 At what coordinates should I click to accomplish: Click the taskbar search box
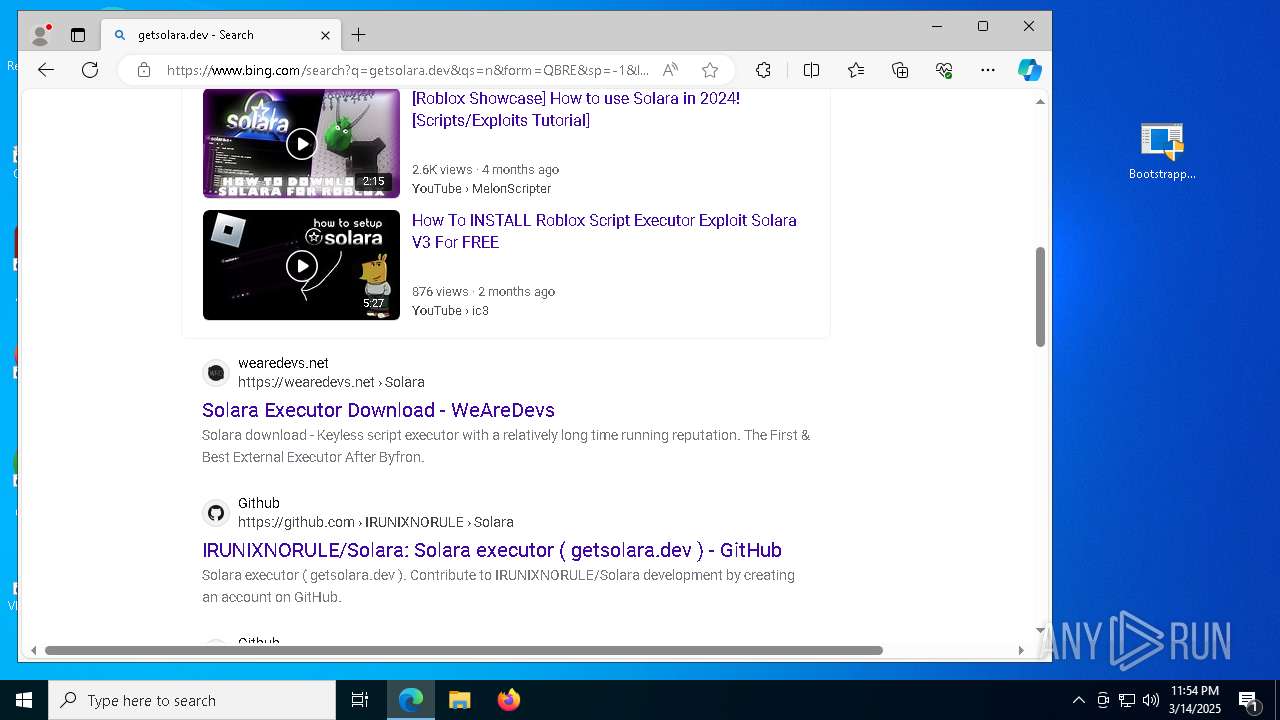pyautogui.click(x=192, y=700)
